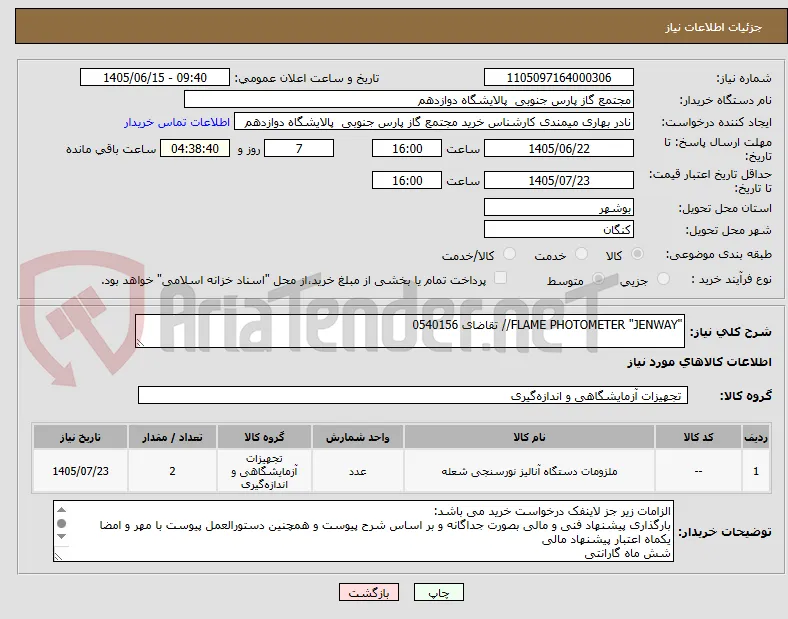
Task: Click the announcement date field 1405/06/15 - 09:40
Action: coord(155,77)
